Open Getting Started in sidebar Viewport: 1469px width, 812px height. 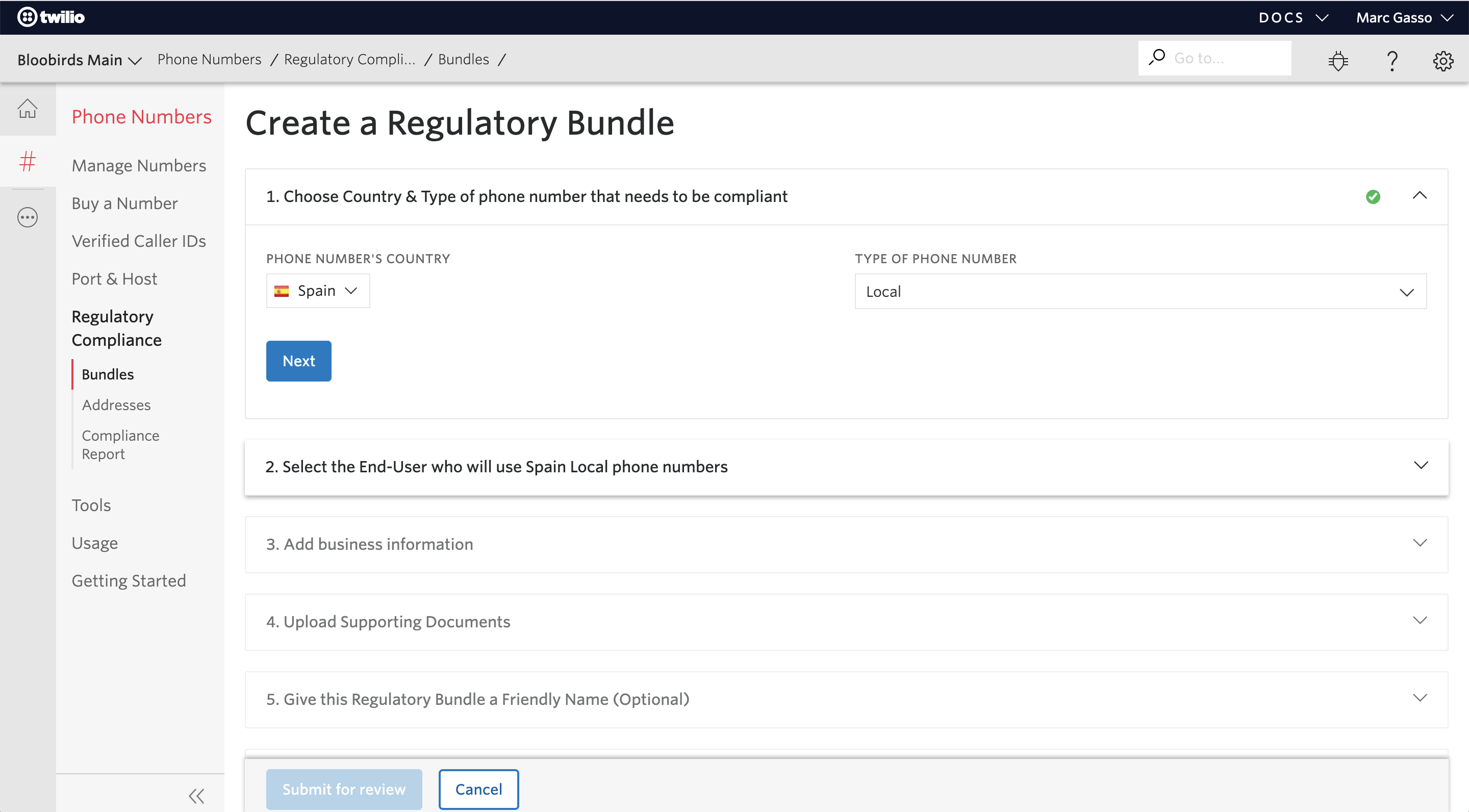pyautogui.click(x=129, y=580)
